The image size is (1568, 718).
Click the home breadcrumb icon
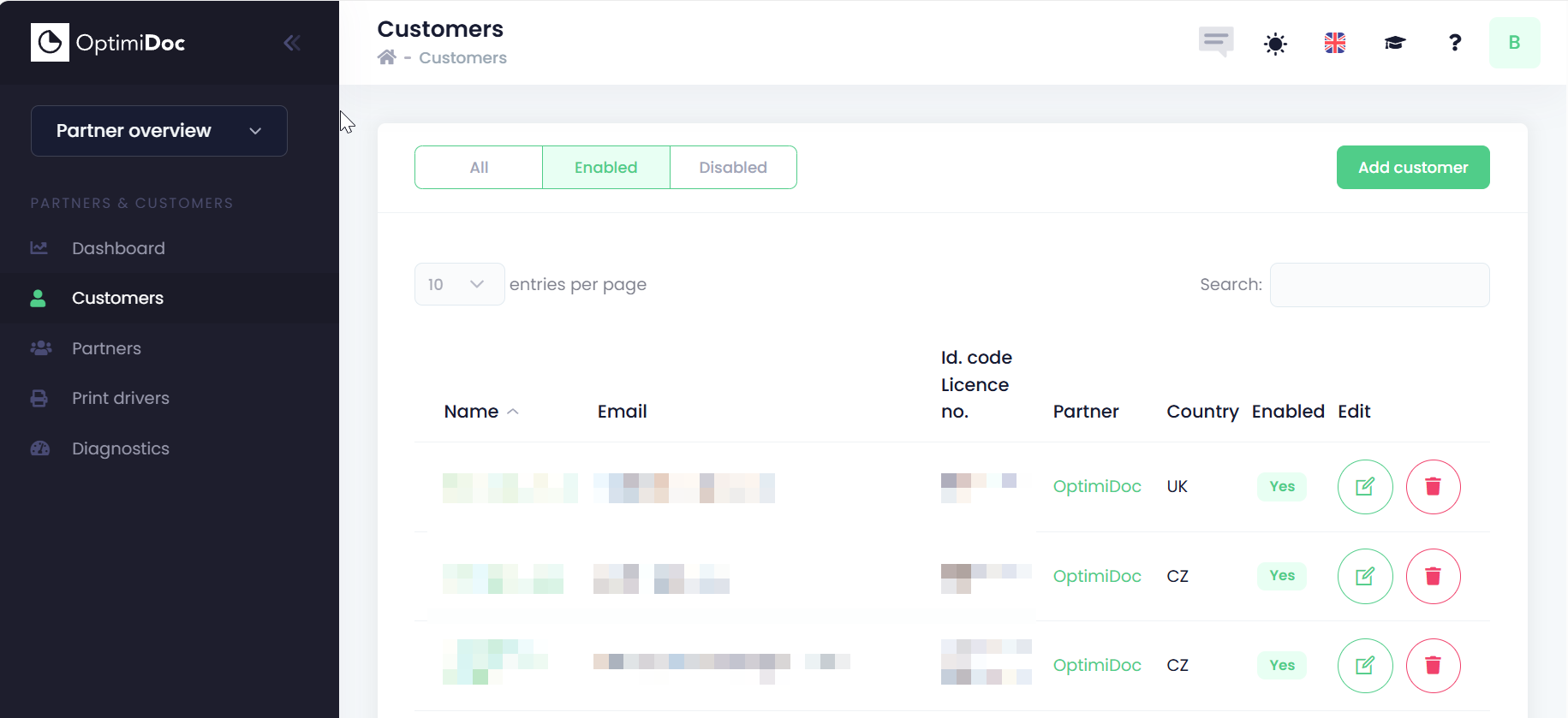tap(387, 57)
